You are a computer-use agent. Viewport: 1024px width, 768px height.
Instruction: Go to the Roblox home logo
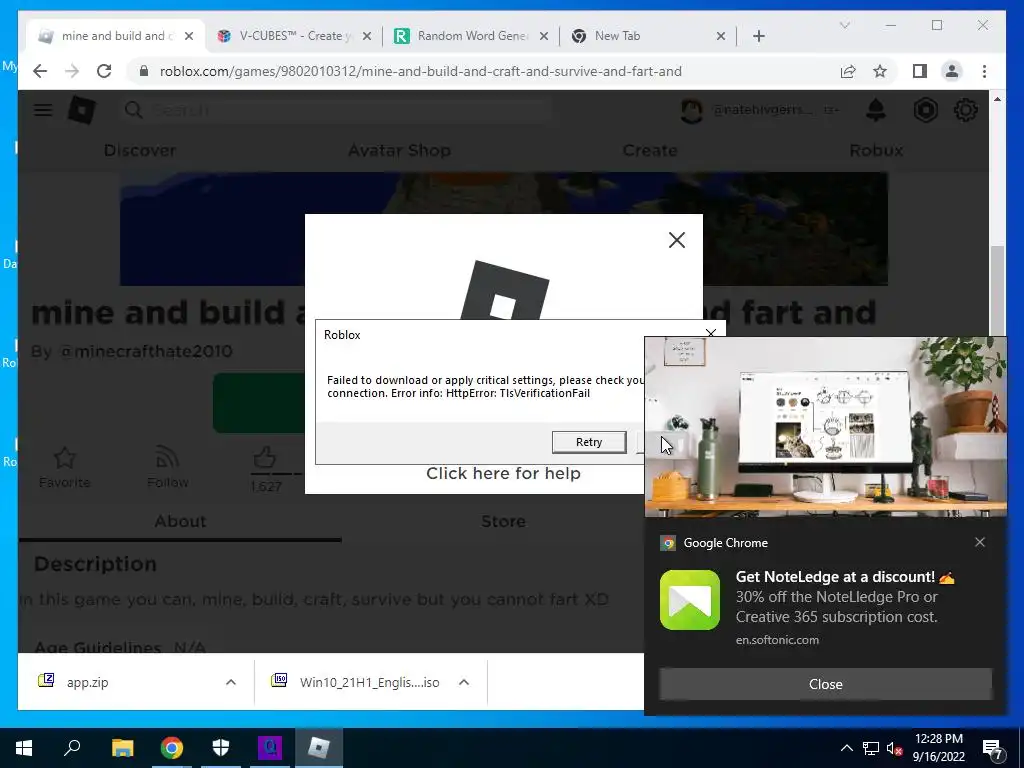82,110
